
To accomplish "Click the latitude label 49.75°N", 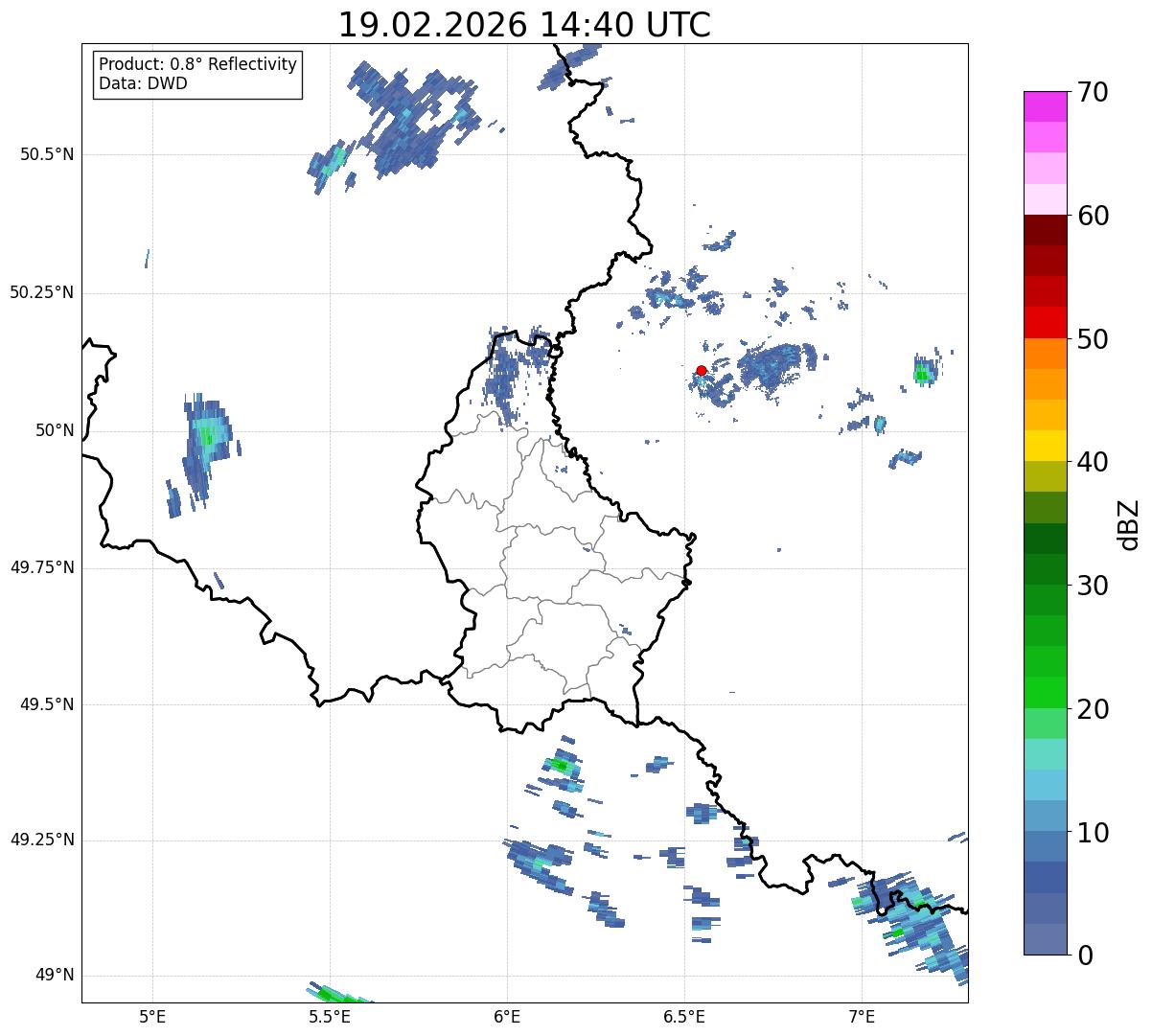I will pyautogui.click(x=42, y=567).
